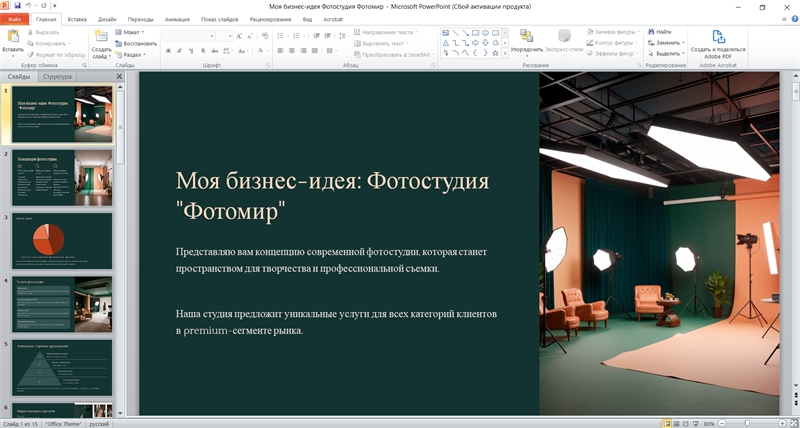This screenshot has height=428, width=800.
Task: Toggle Bold (Ж) formatting
Action: click(x=168, y=51)
